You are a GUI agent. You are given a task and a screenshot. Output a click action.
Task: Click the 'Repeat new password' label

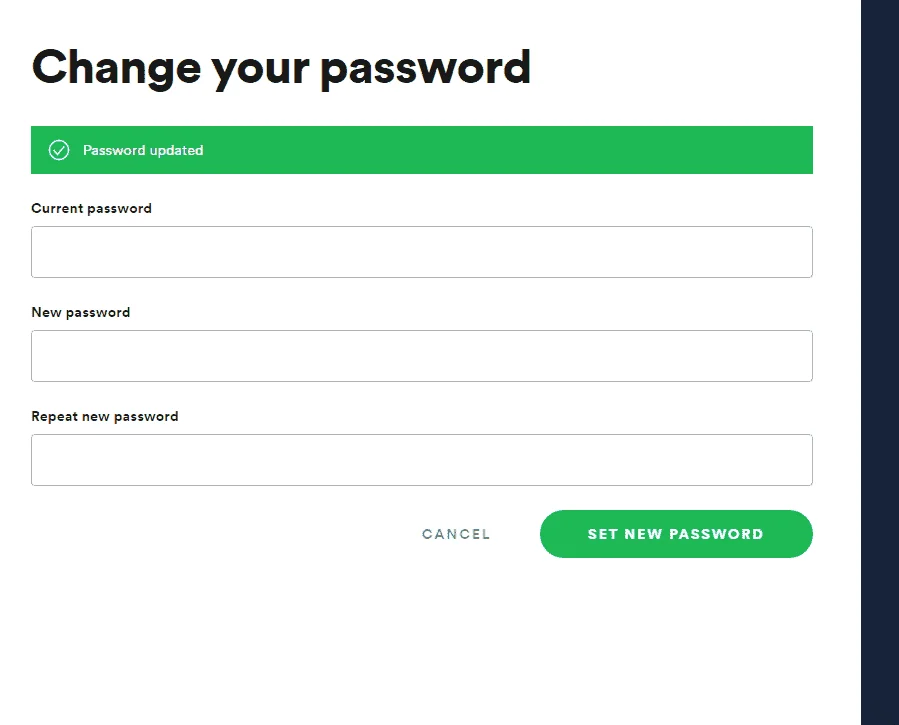tap(105, 417)
